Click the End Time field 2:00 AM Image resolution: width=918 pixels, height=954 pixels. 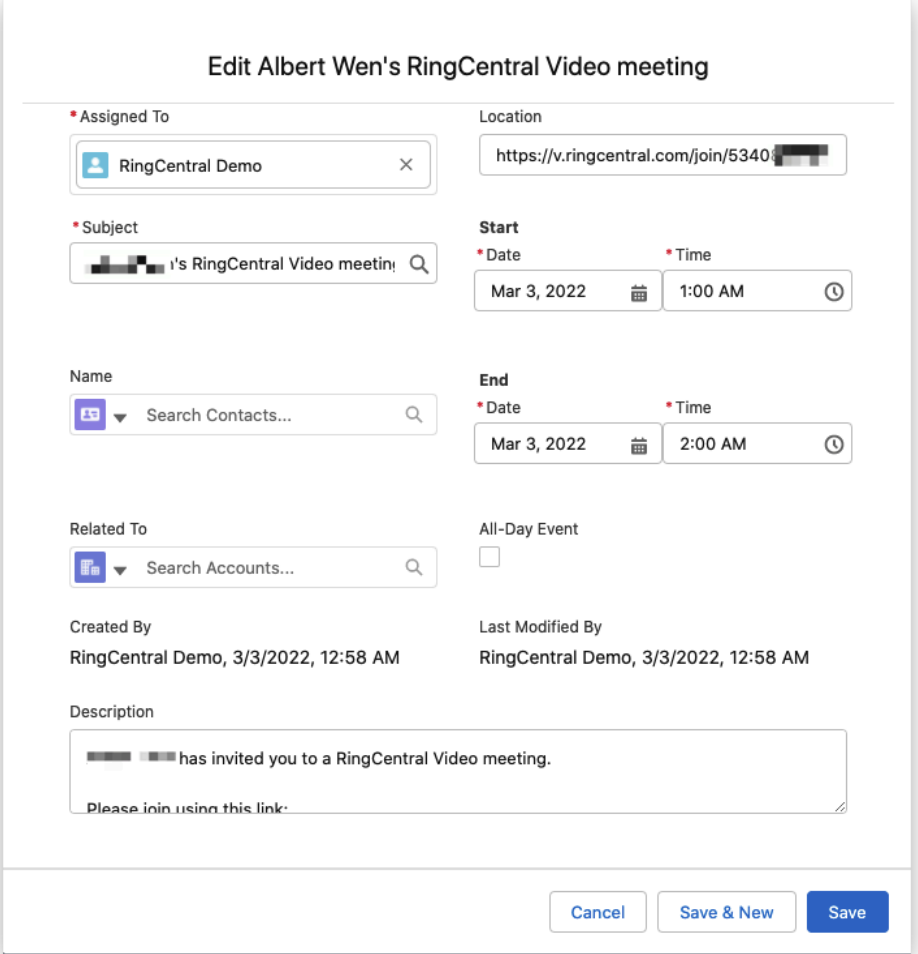click(x=757, y=444)
